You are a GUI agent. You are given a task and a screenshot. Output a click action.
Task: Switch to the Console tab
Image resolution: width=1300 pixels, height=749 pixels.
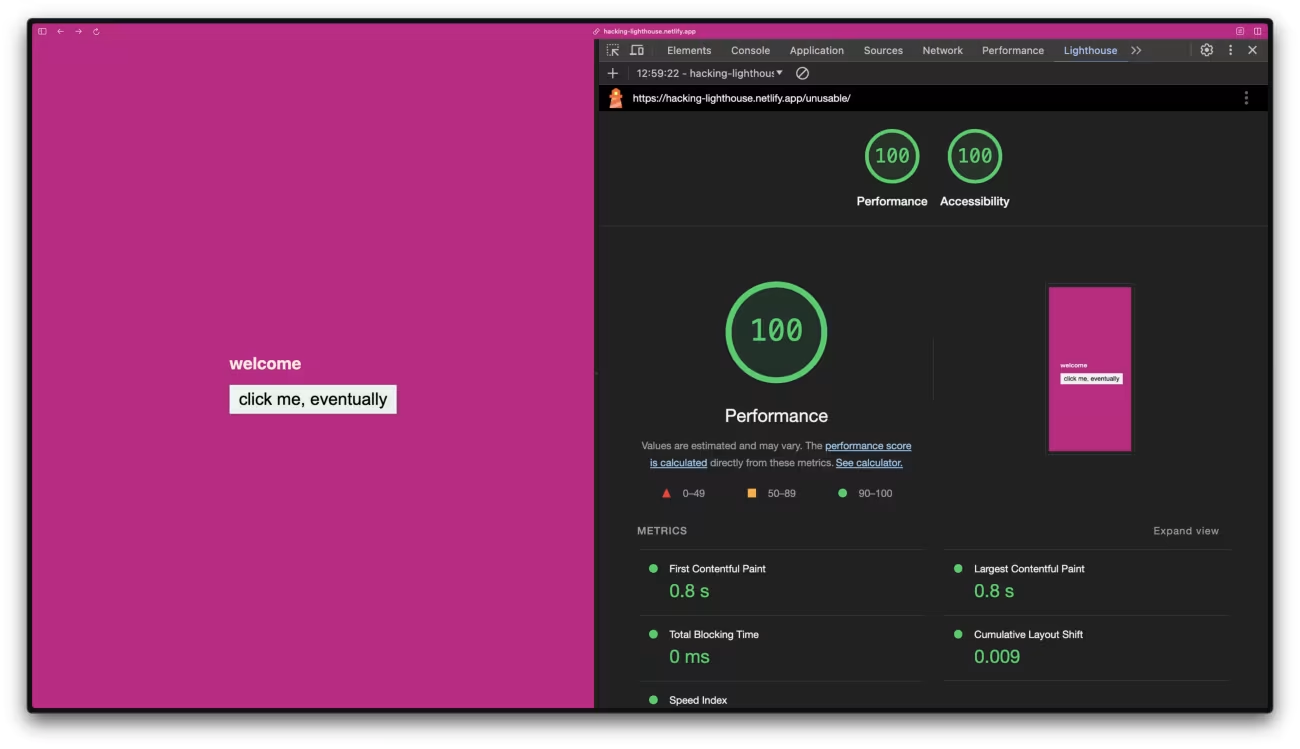(750, 49)
